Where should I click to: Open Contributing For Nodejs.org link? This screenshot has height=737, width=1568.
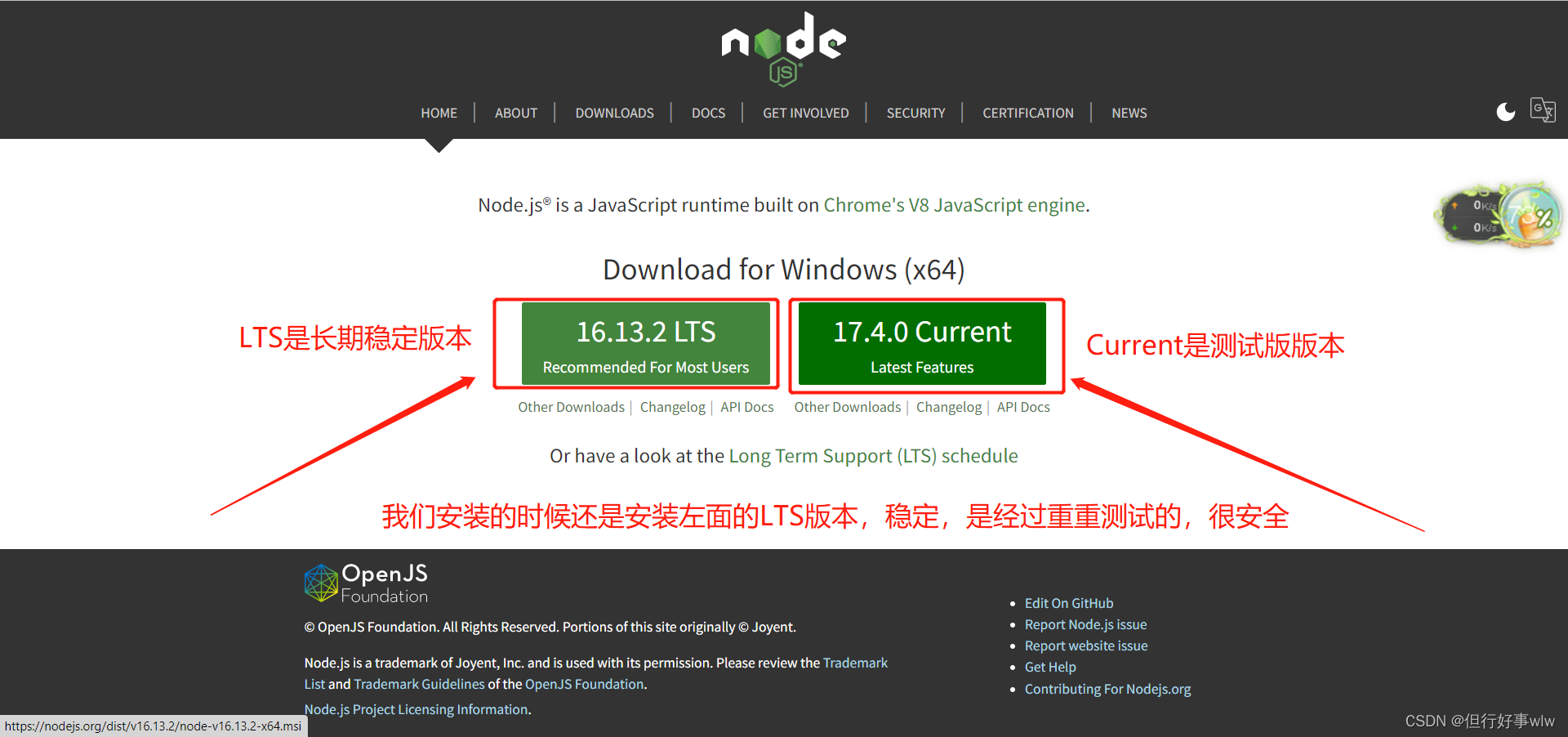1107,689
